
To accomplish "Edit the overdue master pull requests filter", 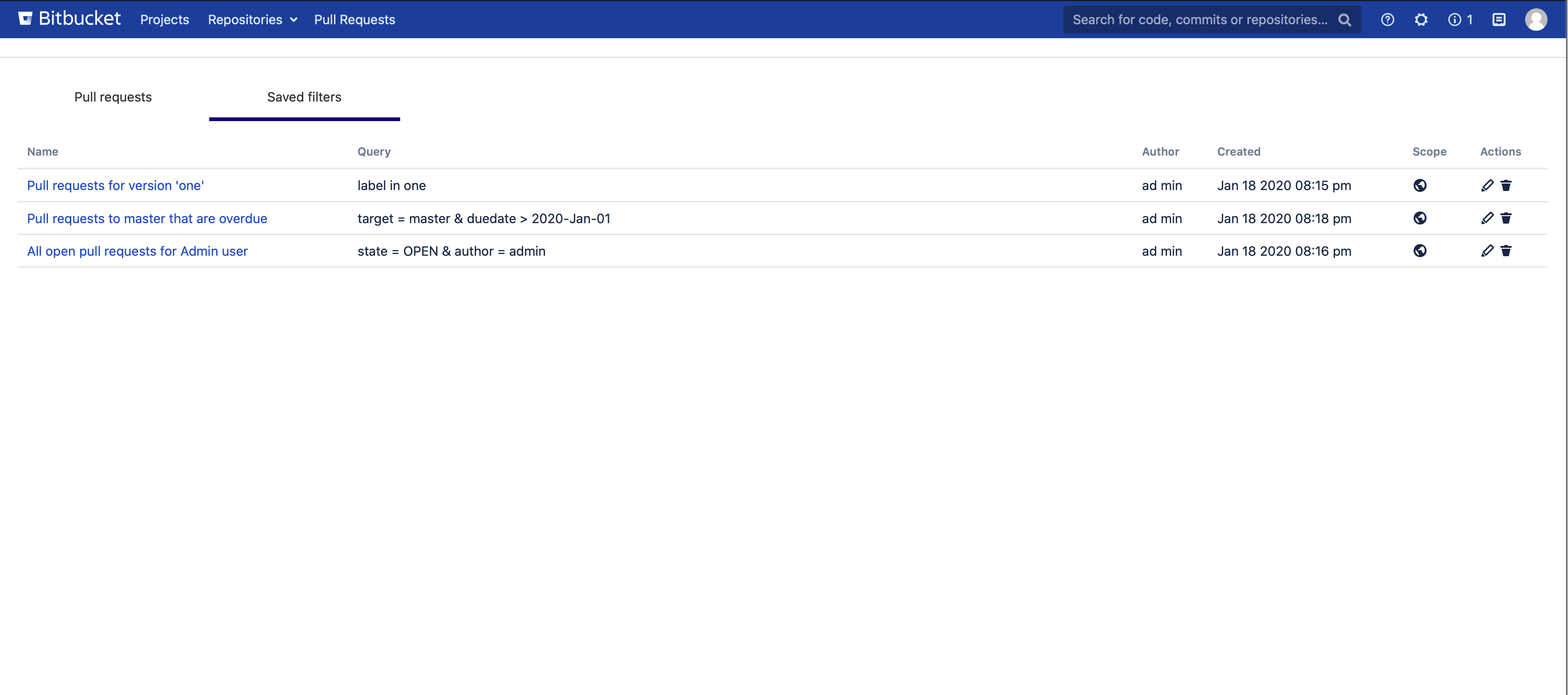I will pos(1487,218).
